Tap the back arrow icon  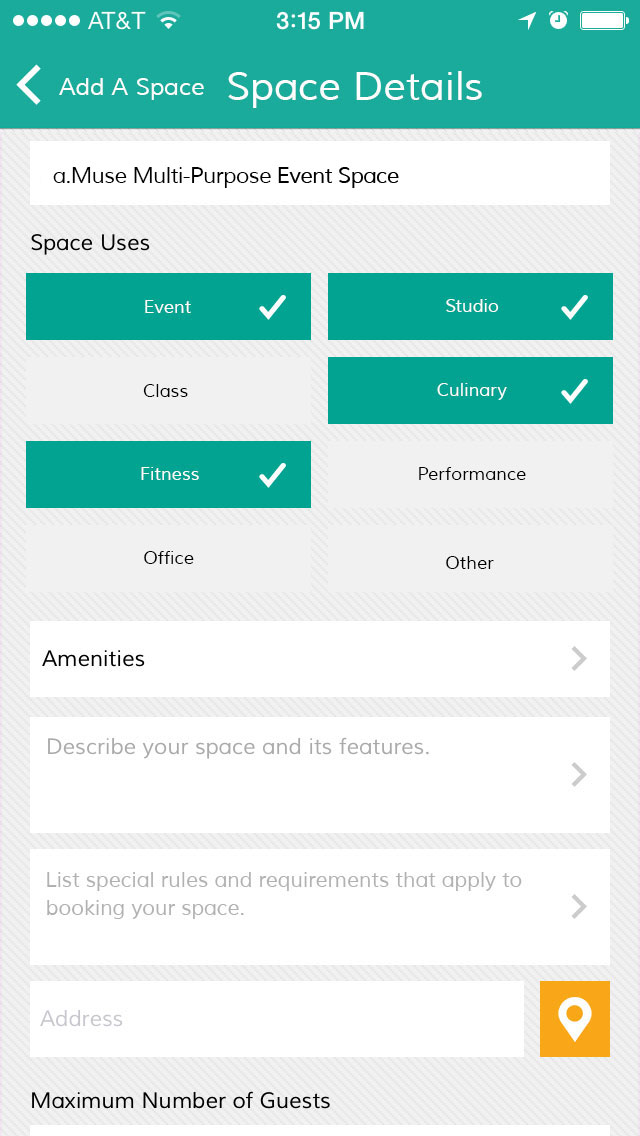(29, 86)
